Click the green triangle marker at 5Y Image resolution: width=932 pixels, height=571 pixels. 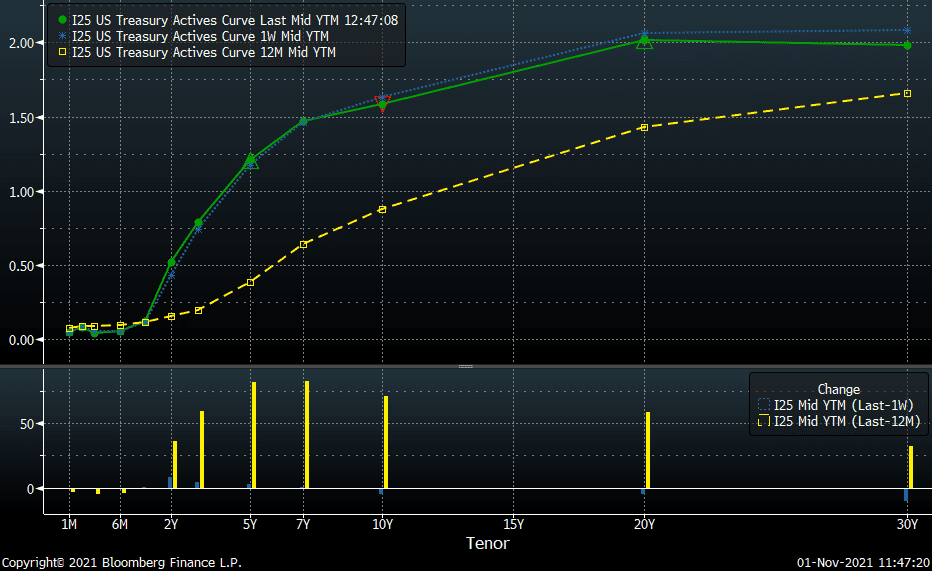point(251,162)
